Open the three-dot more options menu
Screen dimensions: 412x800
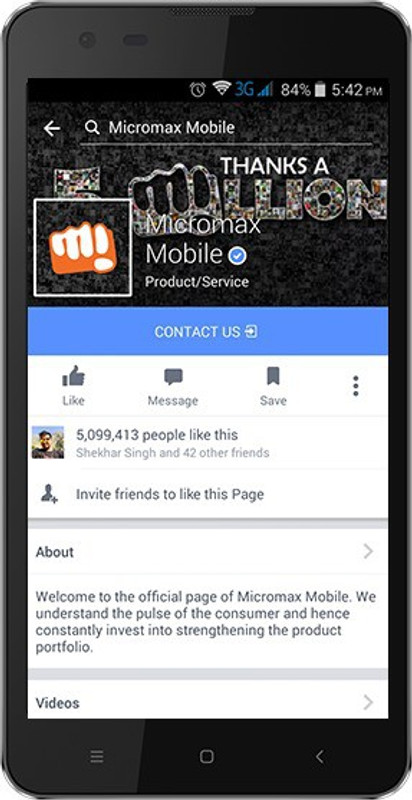coord(356,386)
